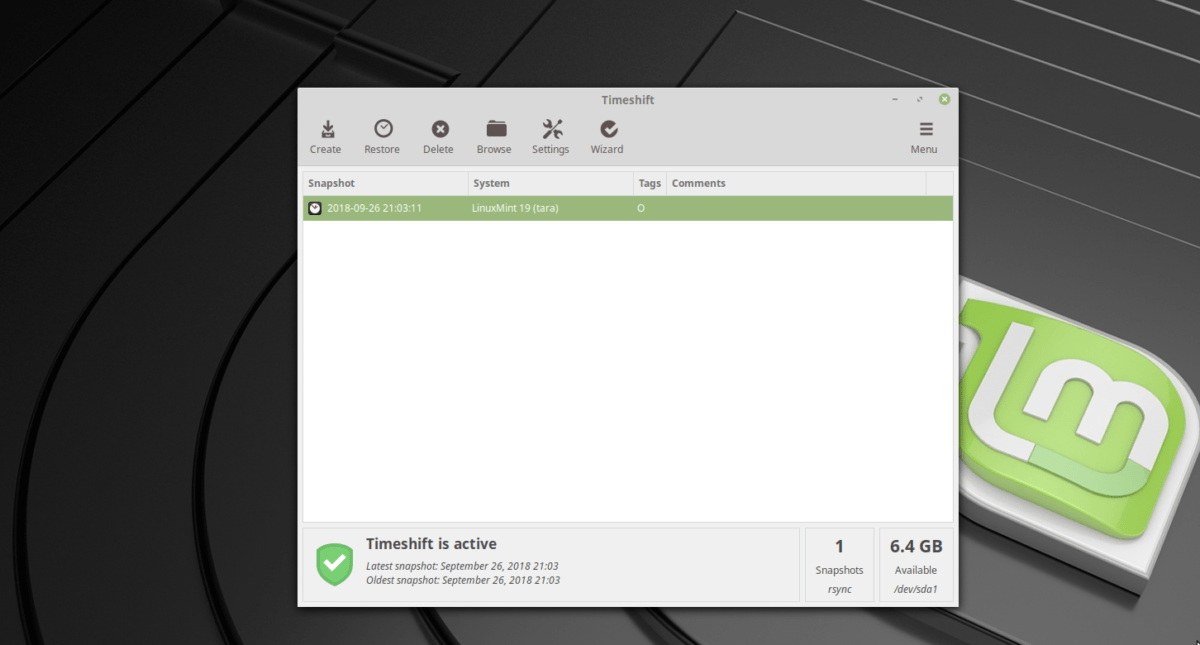Screen dimensions: 1200x645
Task: Launch the setup Wizard
Action: tap(607, 136)
